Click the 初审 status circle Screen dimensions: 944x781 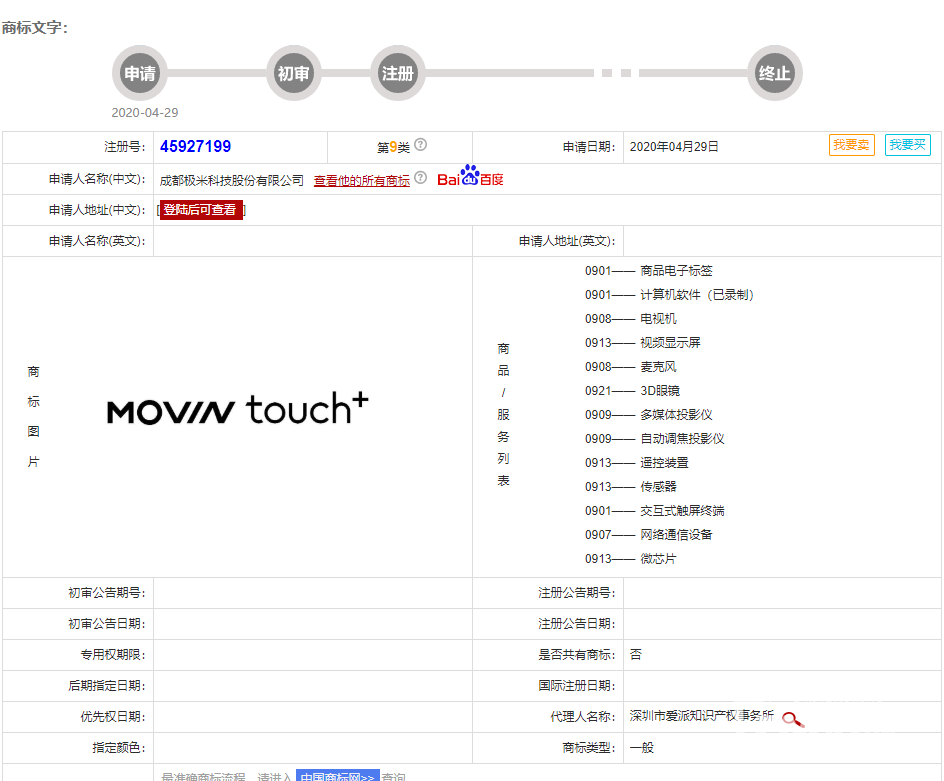(x=293, y=73)
